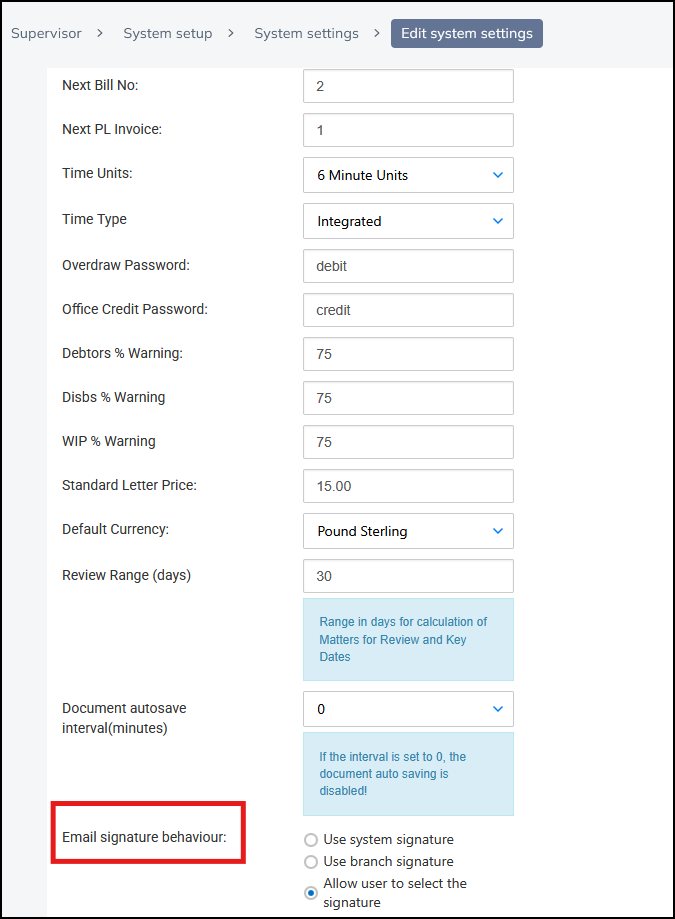Click the WIP % Warning input
Image resolution: width=675 pixels, height=919 pixels.
click(x=408, y=442)
